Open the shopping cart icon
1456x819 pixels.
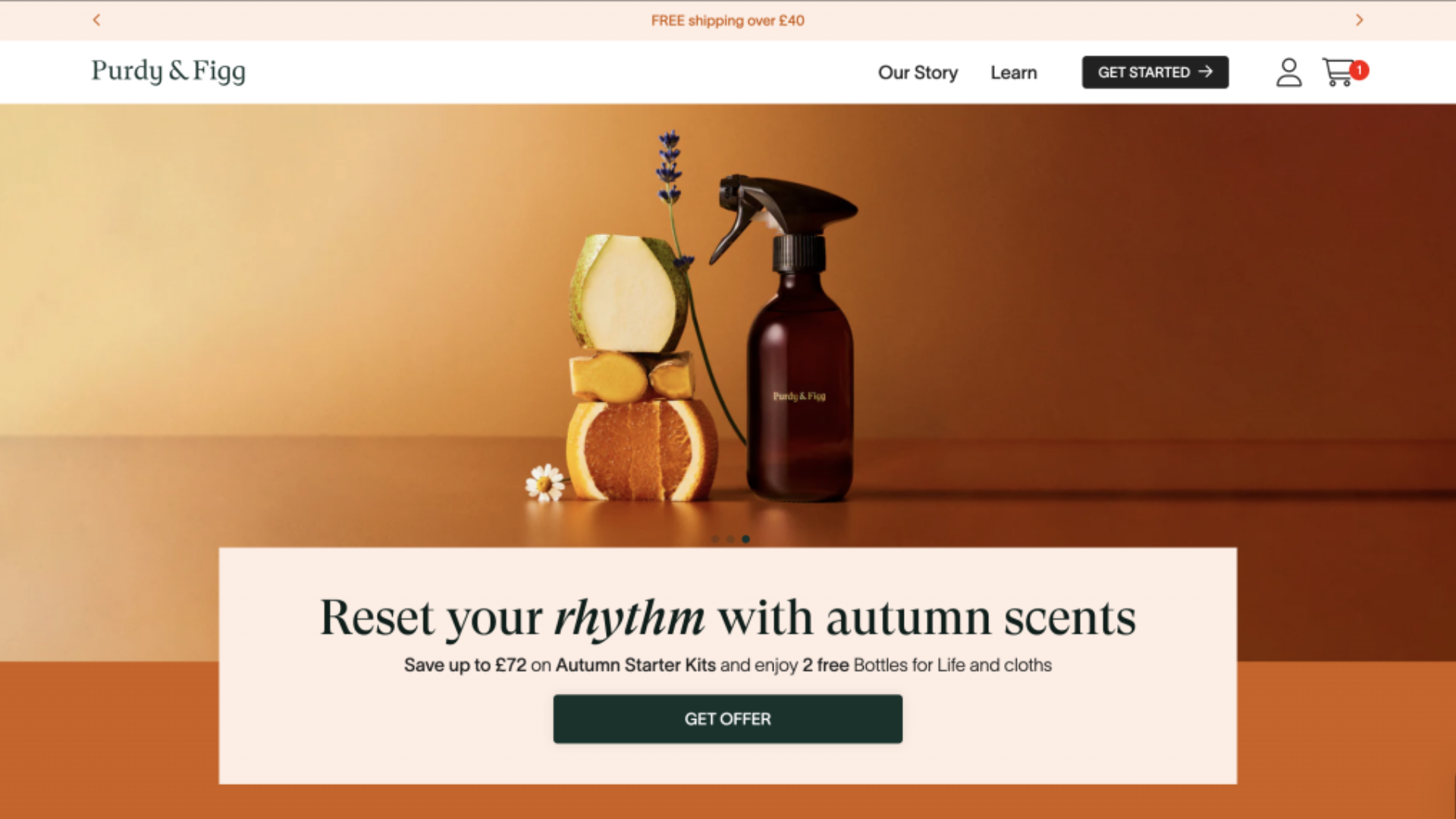1338,73
